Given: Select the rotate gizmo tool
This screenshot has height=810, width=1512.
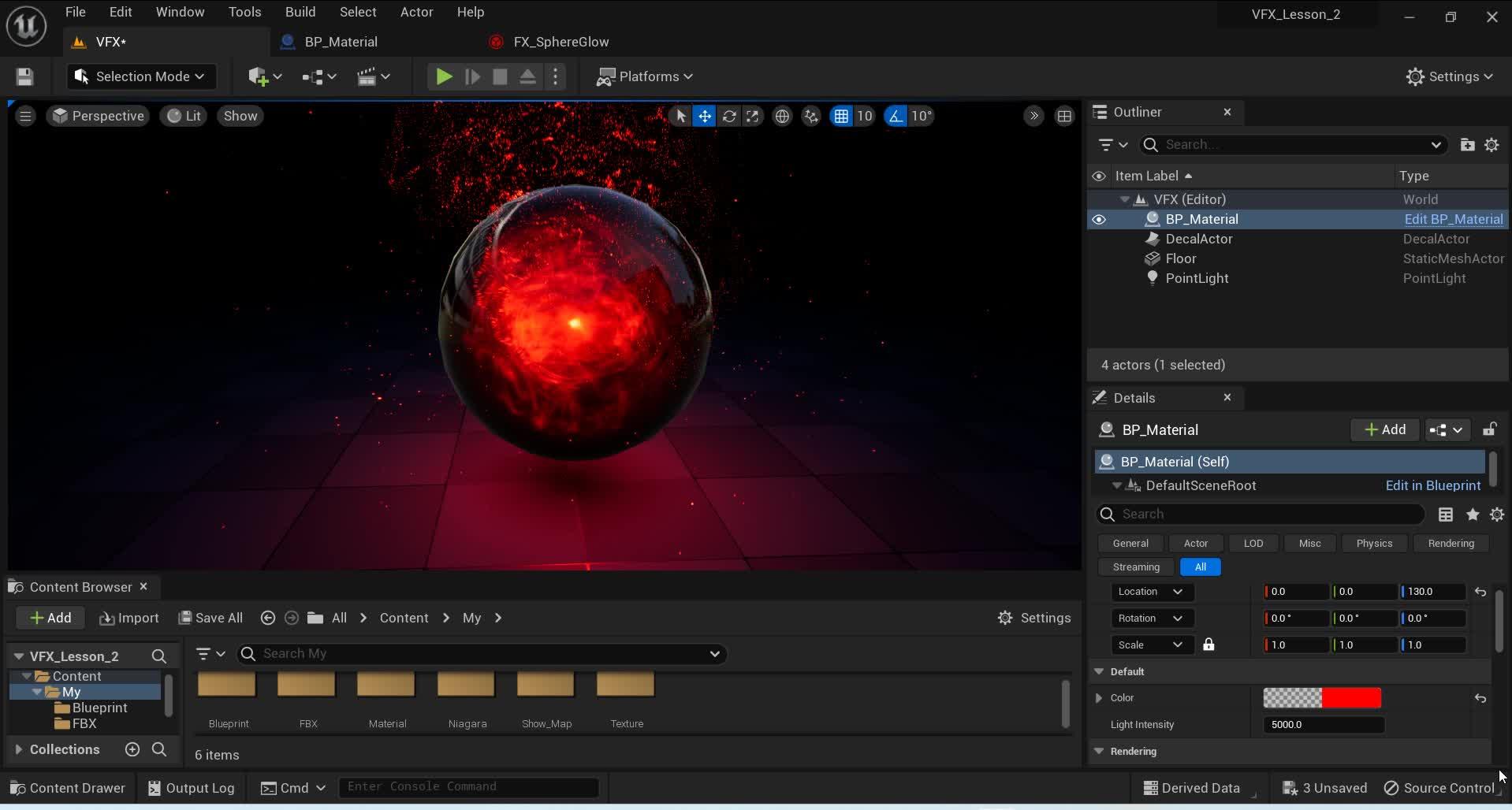Looking at the screenshot, I should click(x=729, y=116).
